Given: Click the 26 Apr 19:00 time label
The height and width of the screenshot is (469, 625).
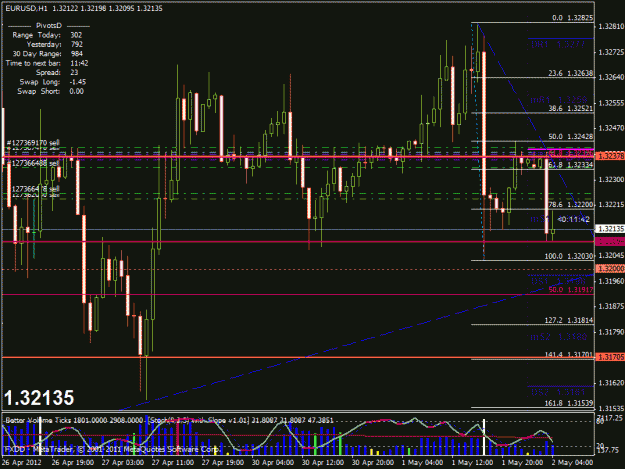Looking at the screenshot, I should tap(73, 463).
